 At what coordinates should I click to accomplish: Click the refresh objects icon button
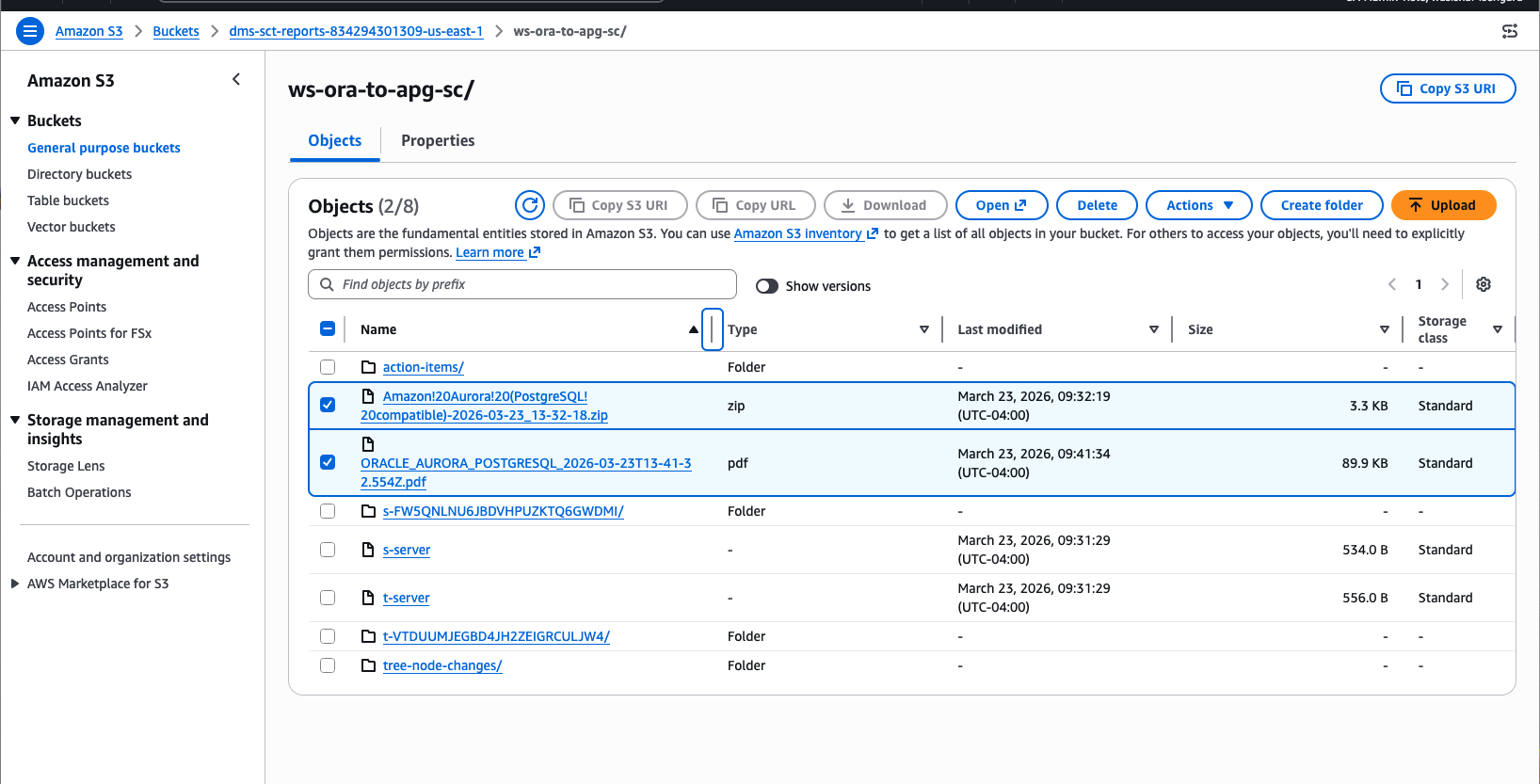point(530,205)
